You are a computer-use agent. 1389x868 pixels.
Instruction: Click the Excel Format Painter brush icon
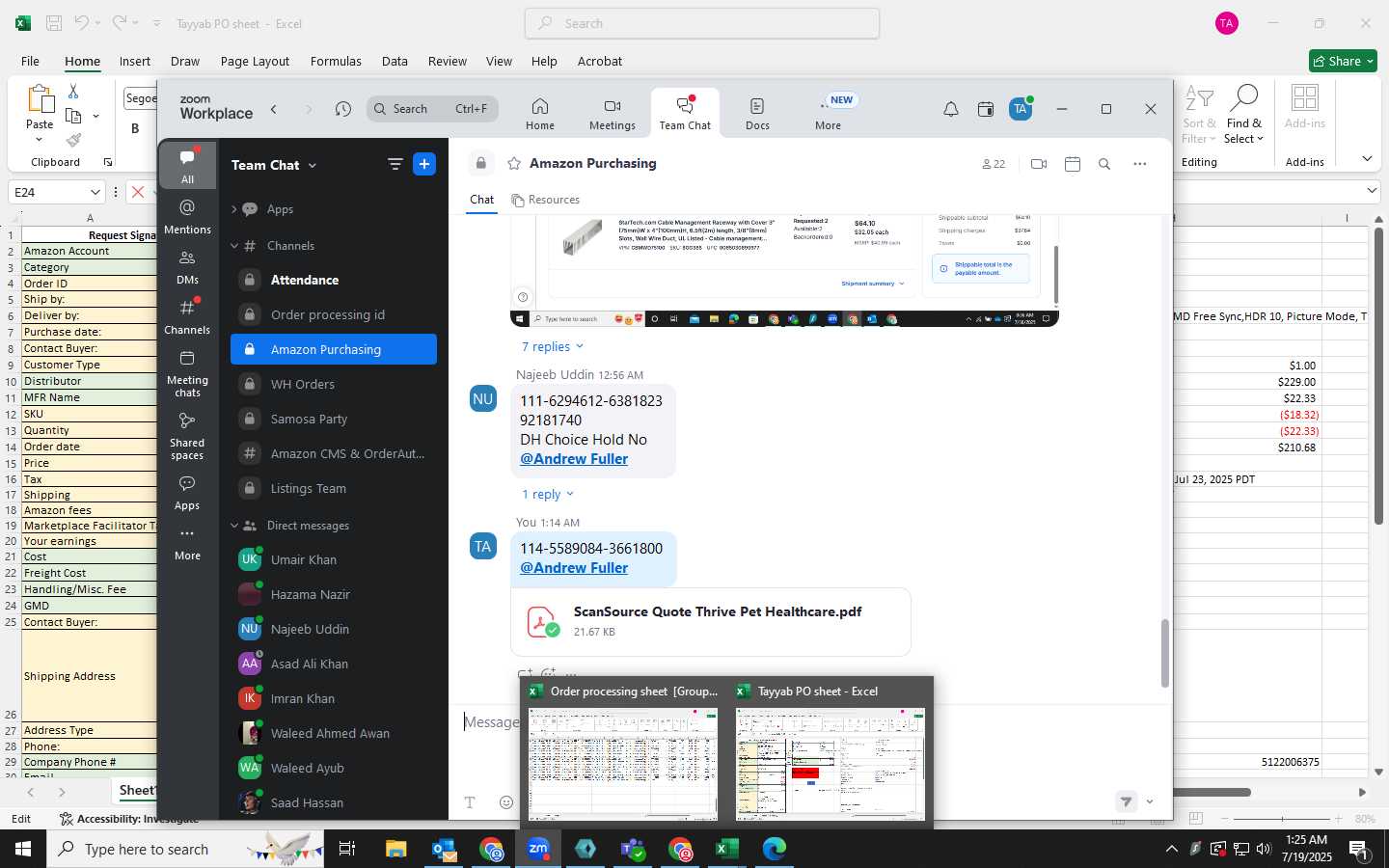[x=73, y=140]
